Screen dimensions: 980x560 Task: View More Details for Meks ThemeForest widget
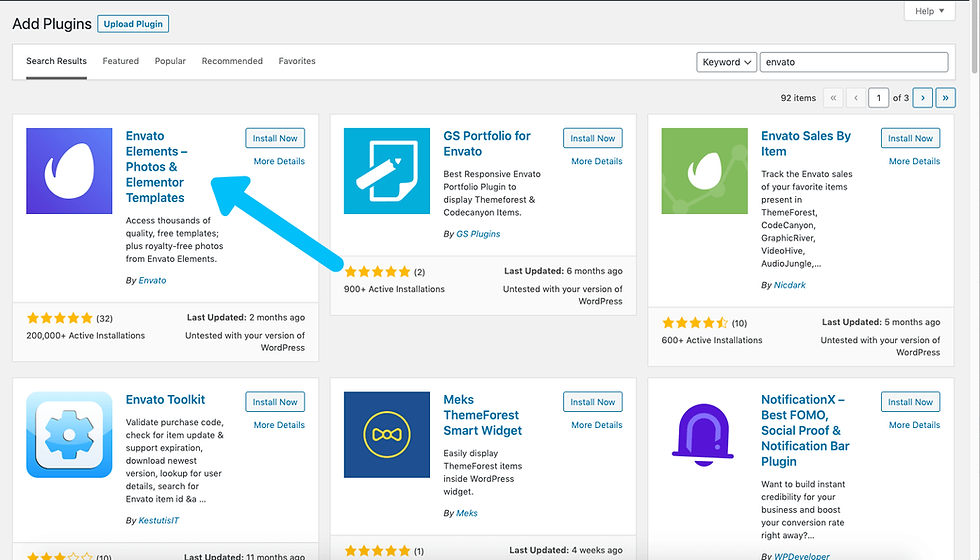tap(597, 425)
